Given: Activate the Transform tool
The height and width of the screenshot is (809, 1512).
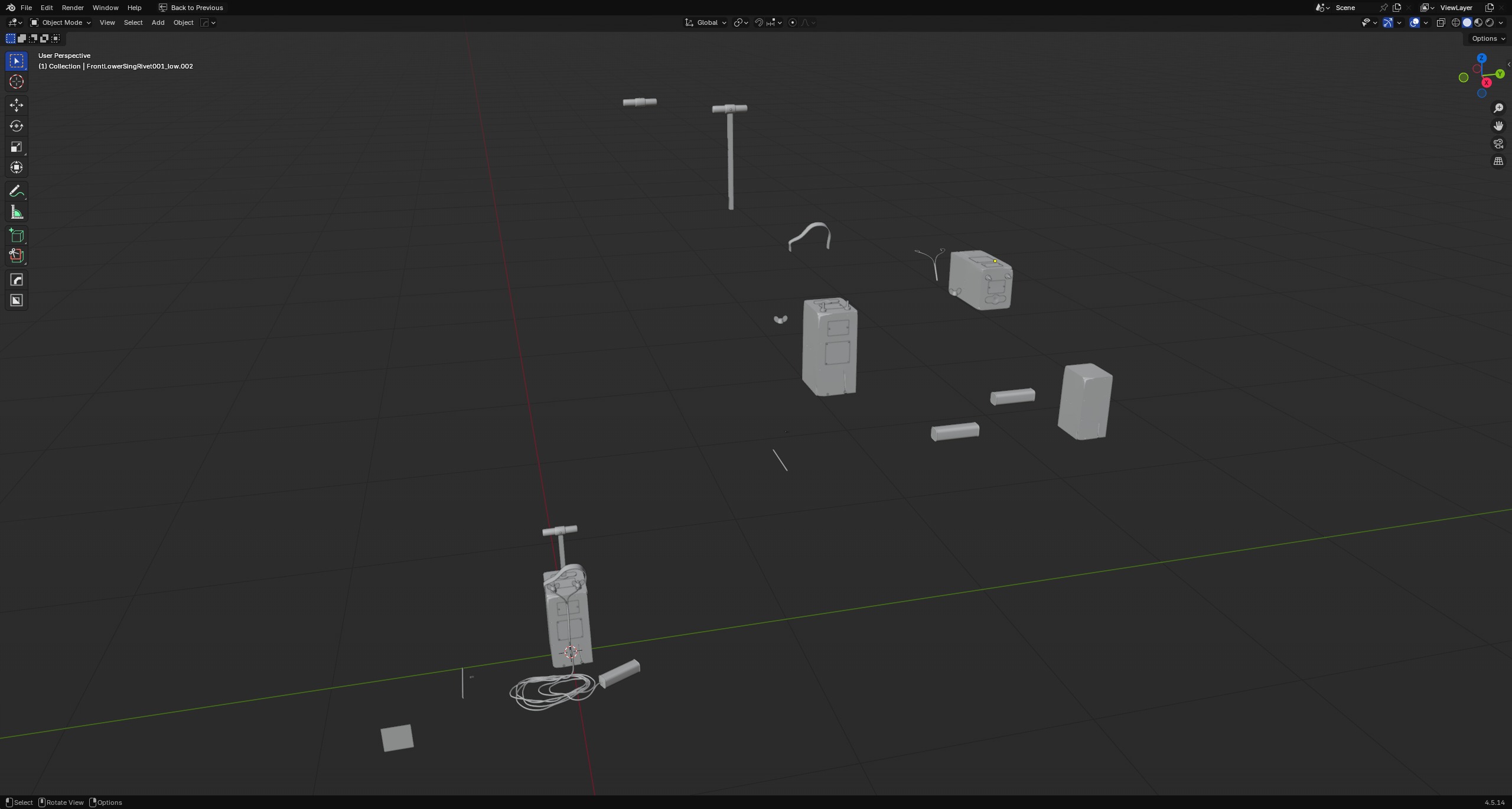Looking at the screenshot, I should pos(16,167).
